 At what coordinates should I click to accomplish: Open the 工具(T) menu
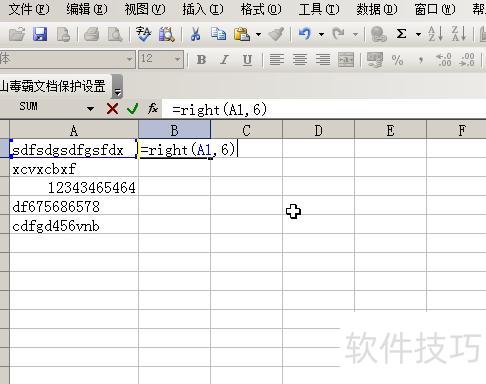pyautogui.click(x=319, y=9)
